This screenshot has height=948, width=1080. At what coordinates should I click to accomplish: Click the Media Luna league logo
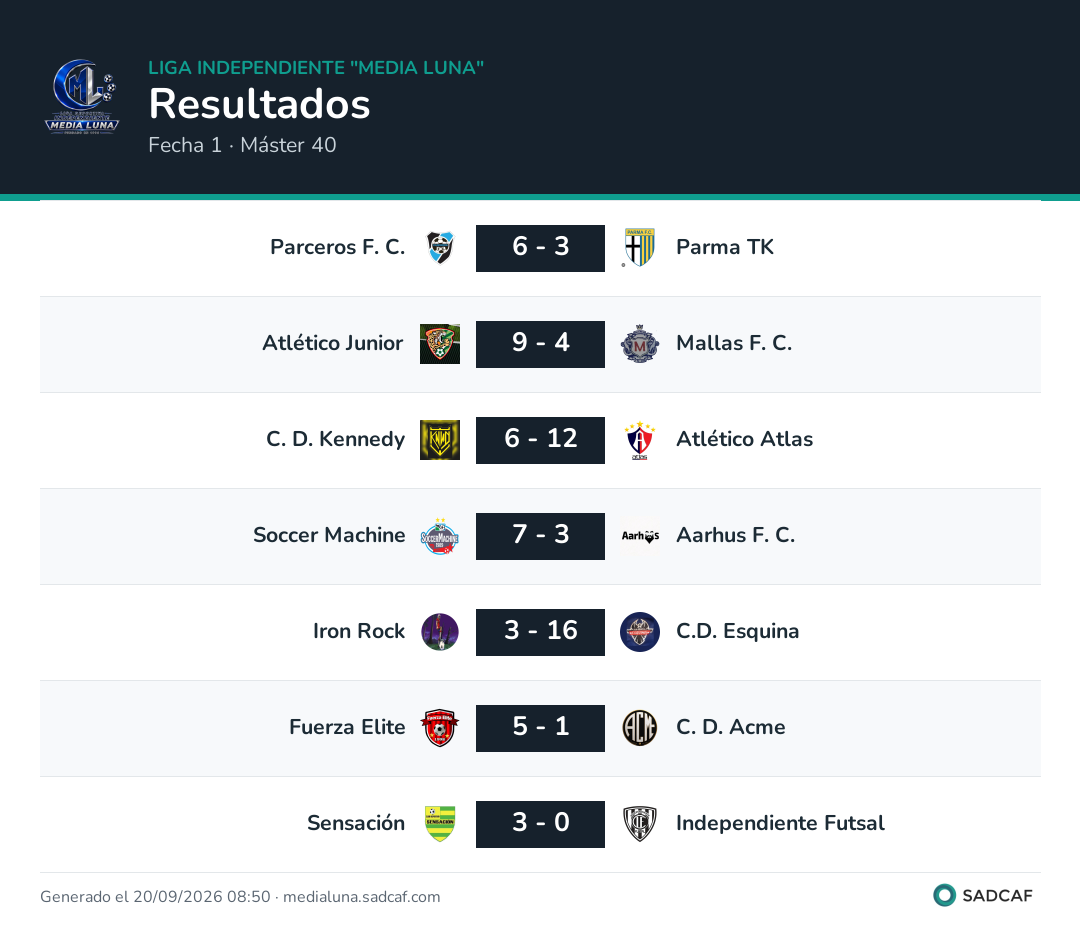82,96
